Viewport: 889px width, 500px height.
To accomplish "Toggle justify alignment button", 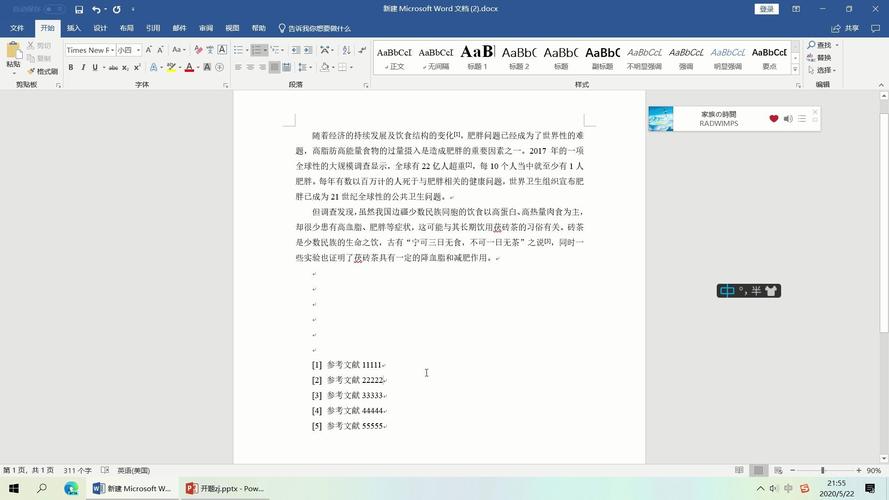I will click(274, 67).
